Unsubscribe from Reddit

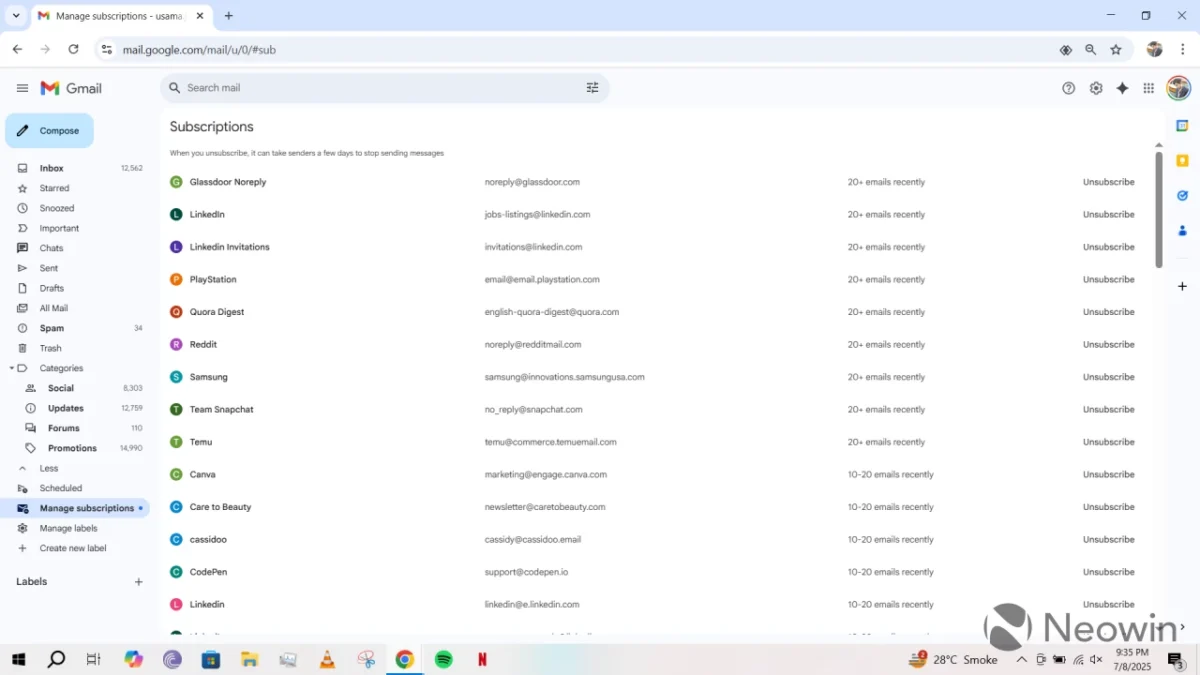point(1108,345)
